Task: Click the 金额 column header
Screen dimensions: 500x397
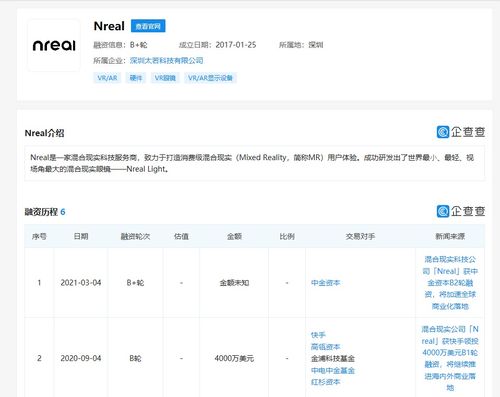Action: [234, 236]
